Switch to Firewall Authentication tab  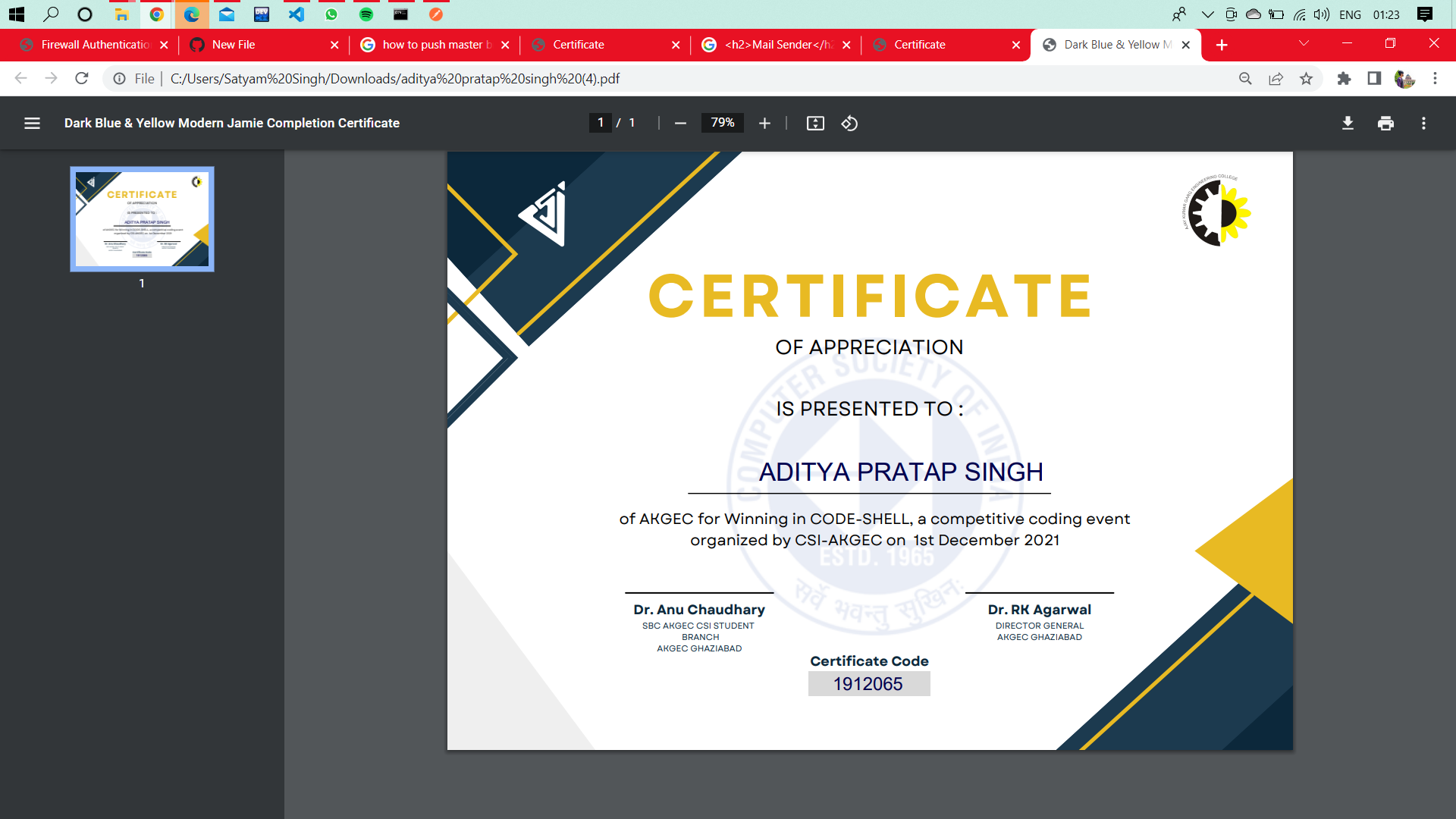95,45
